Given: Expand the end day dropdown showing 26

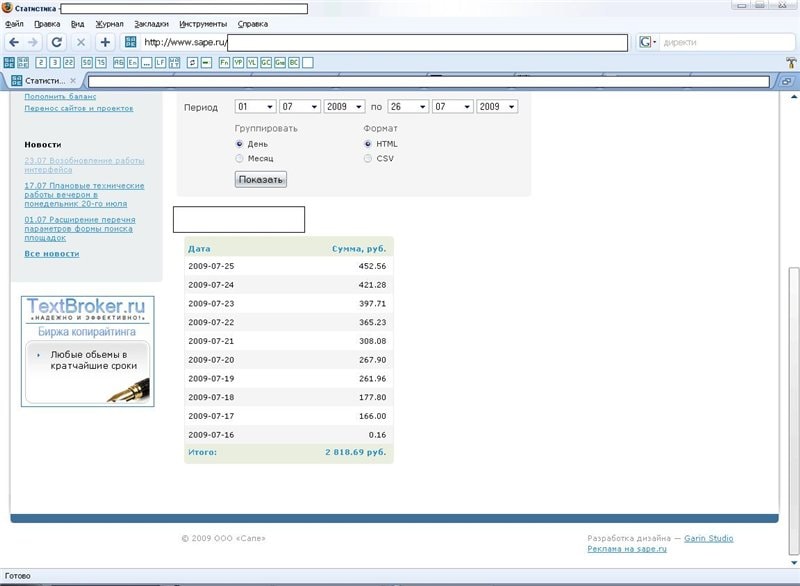Looking at the screenshot, I should click(x=408, y=106).
